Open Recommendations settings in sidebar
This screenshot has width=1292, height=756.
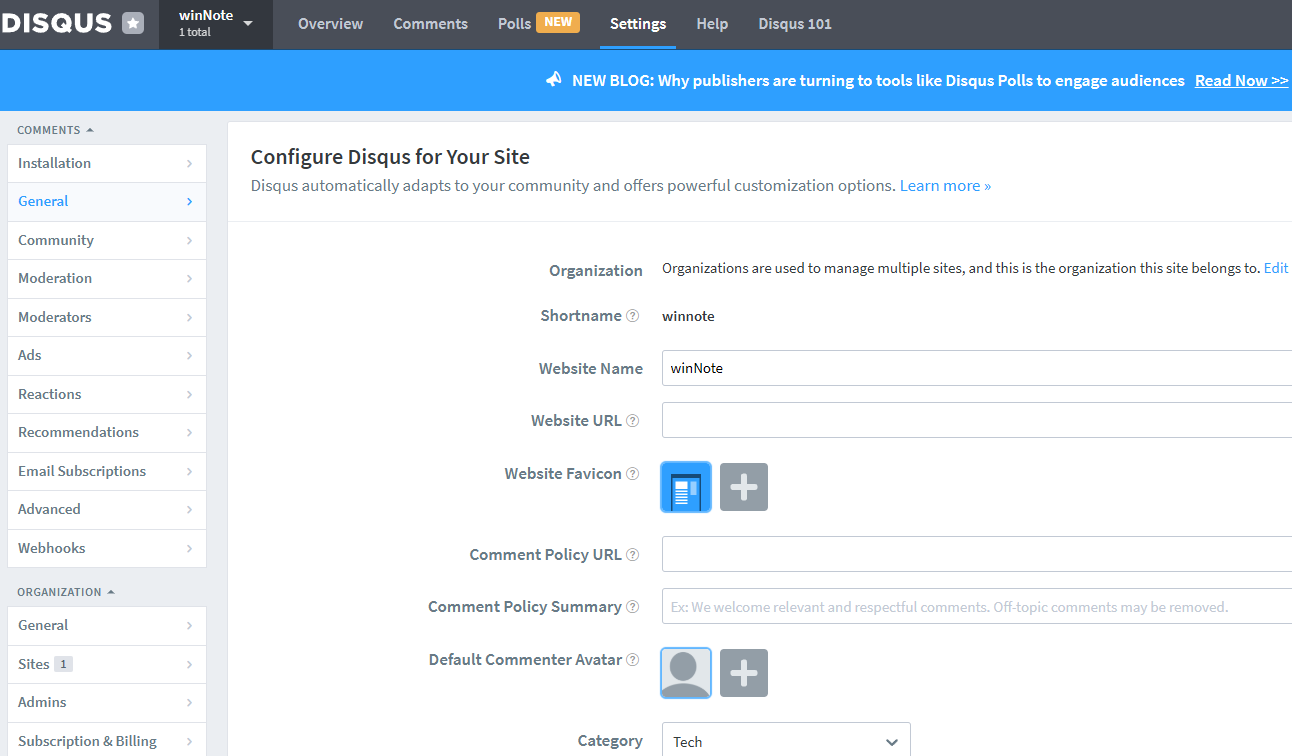click(107, 433)
